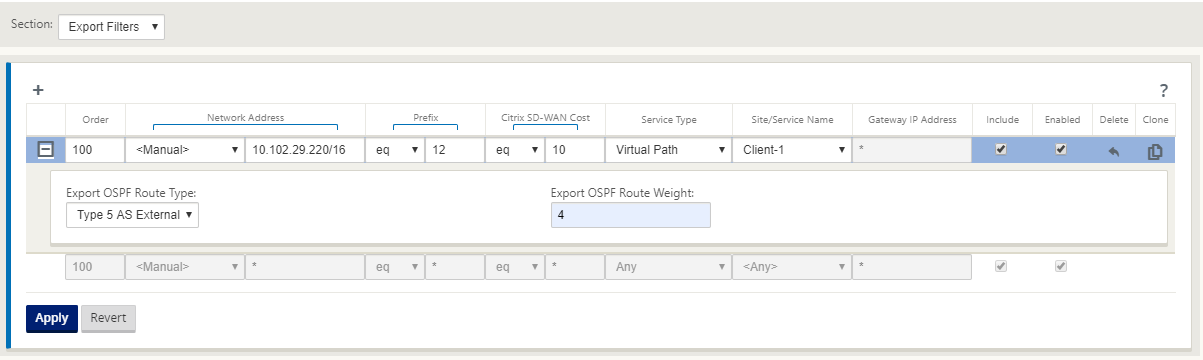The height and width of the screenshot is (360, 1203).
Task: Click the Citrix SD-WAN Cost header
Action: coord(545,117)
